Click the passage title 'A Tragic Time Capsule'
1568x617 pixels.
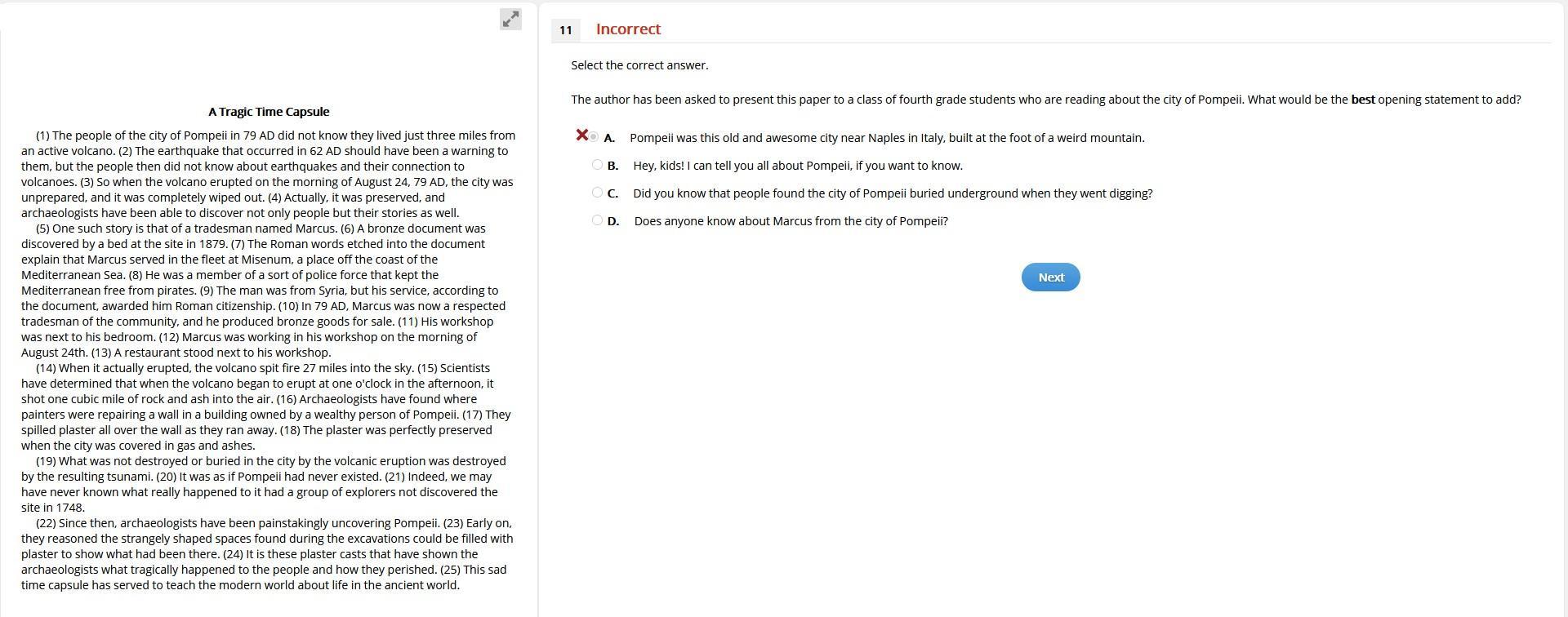[269, 112]
